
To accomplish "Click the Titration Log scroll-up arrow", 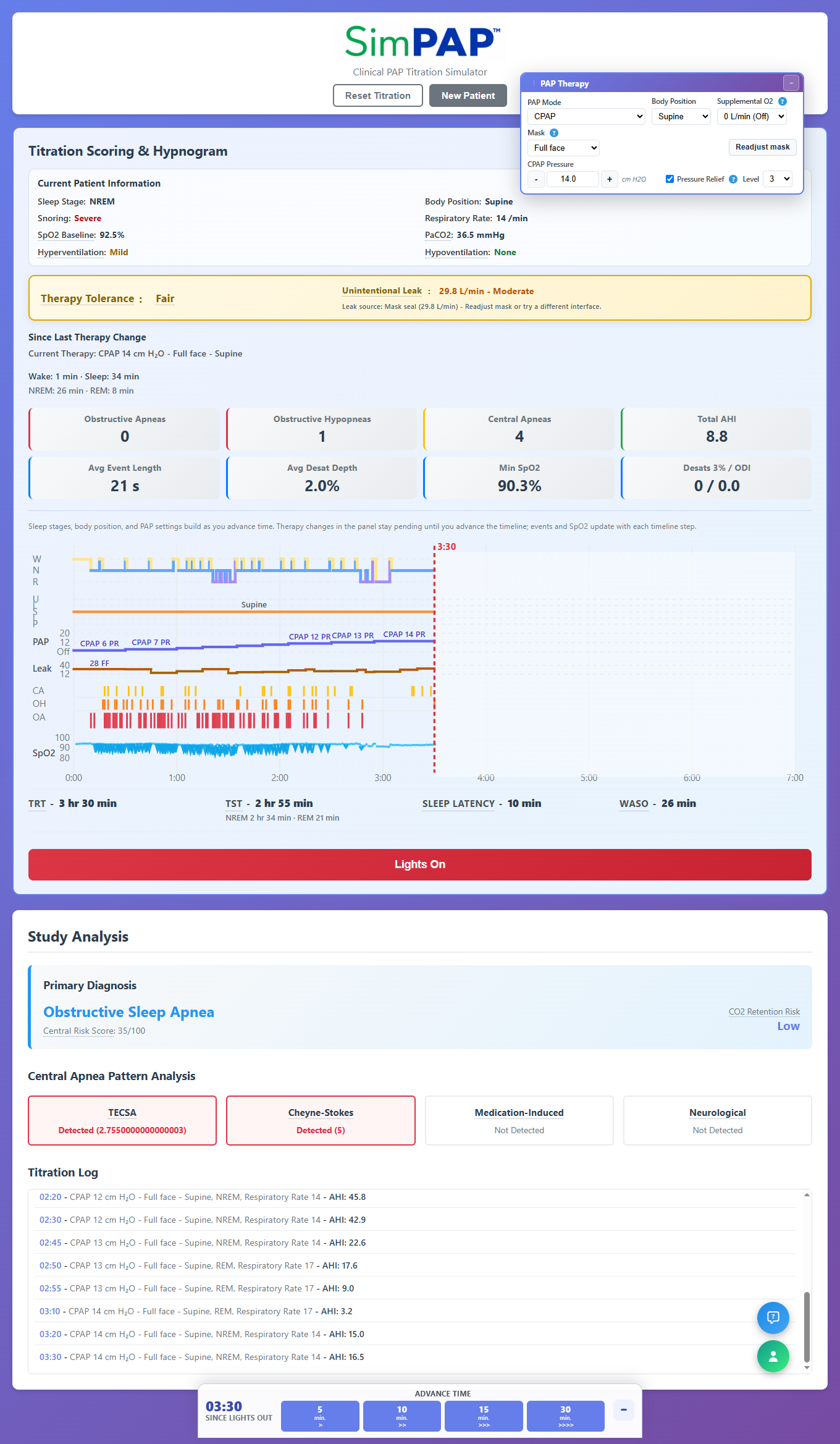I will [x=807, y=1195].
